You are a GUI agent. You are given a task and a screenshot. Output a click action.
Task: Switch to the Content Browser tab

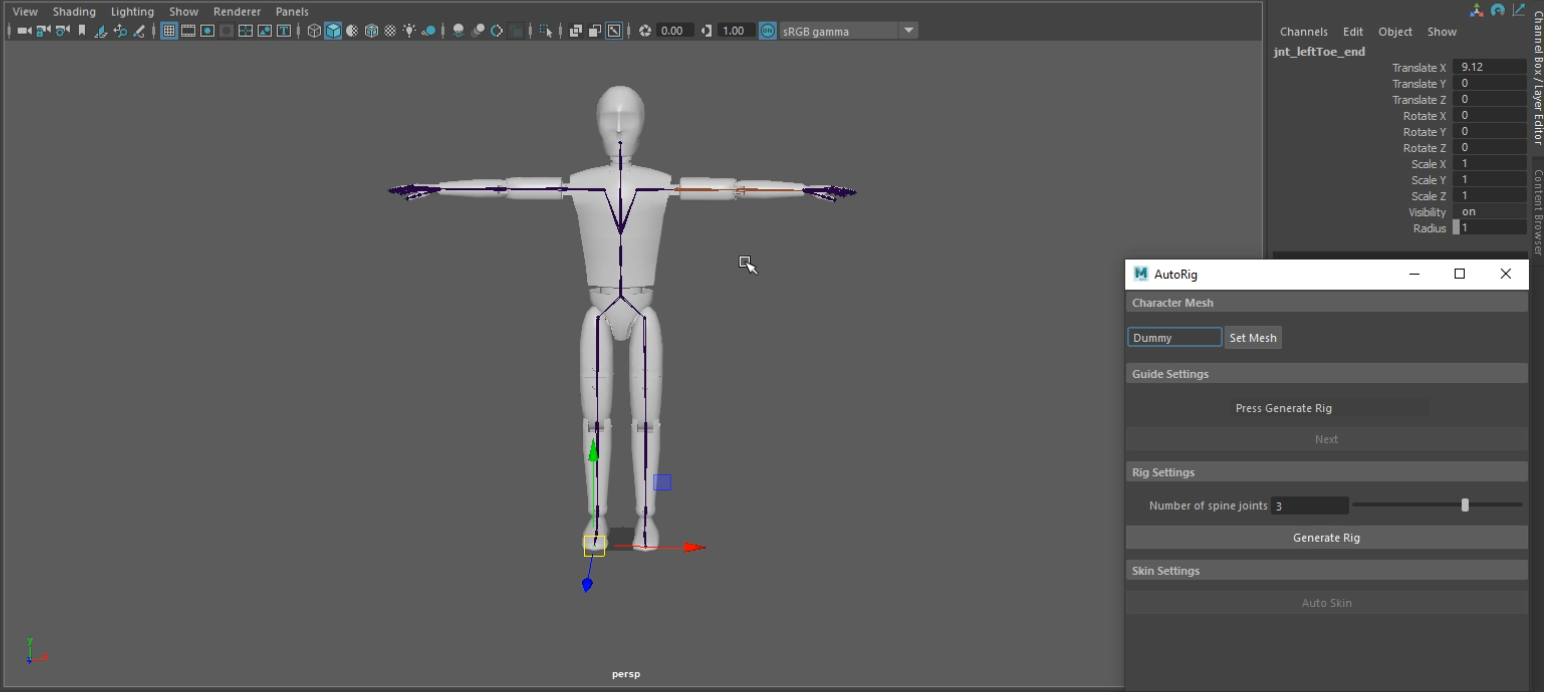[x=1537, y=200]
